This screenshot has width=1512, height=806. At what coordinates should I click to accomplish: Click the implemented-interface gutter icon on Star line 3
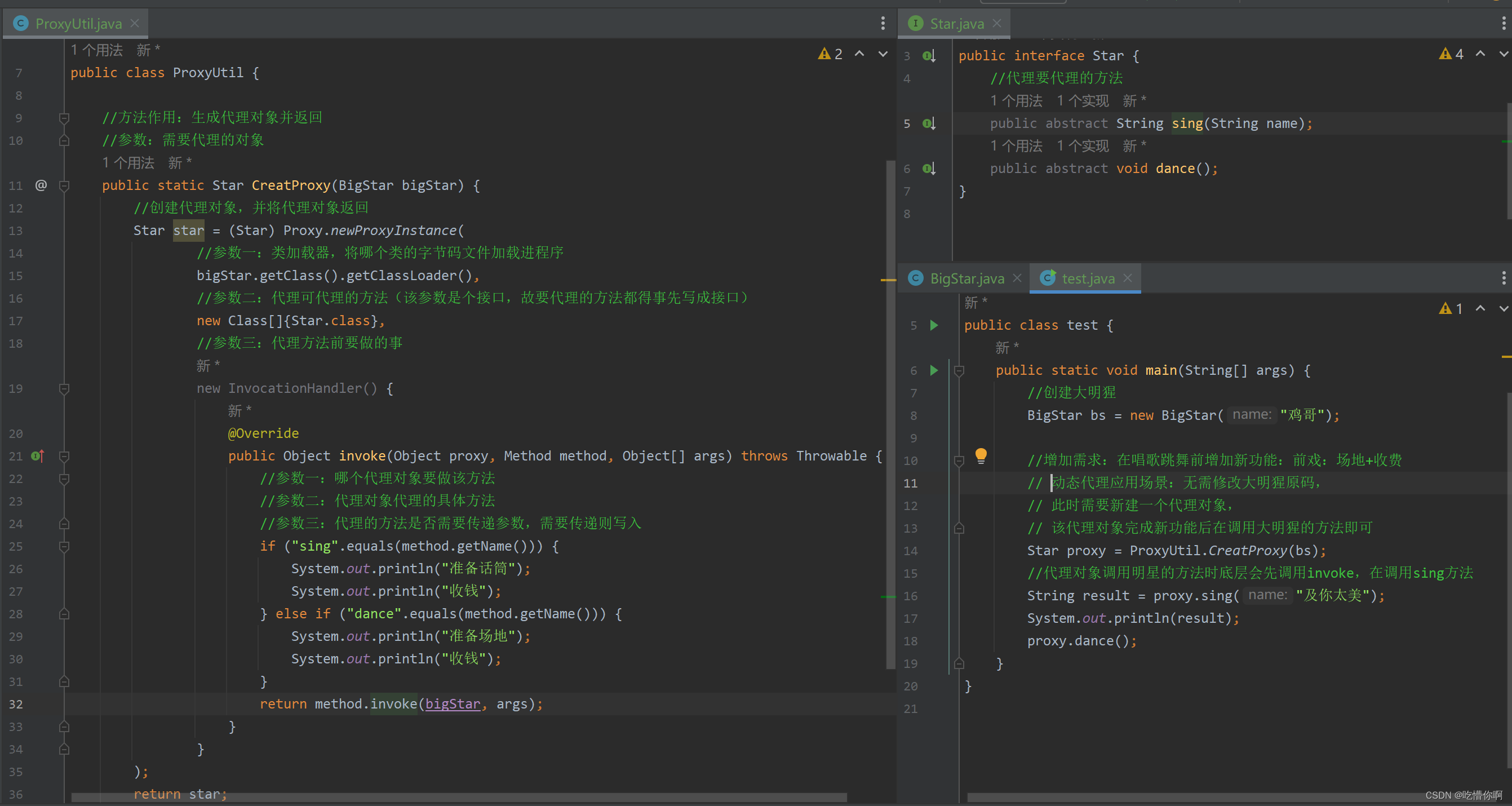click(929, 56)
